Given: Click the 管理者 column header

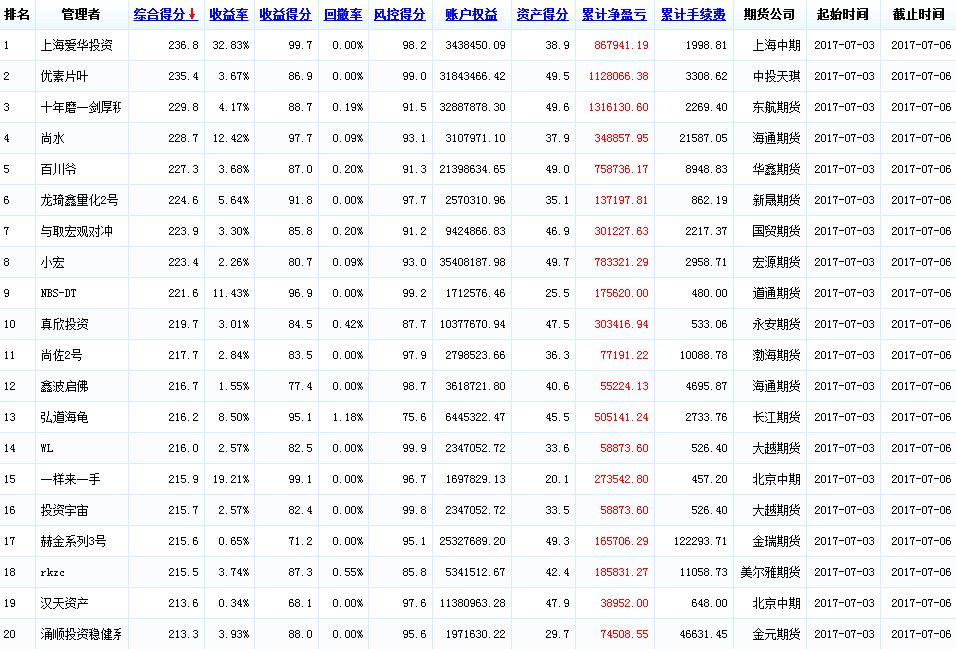Looking at the screenshot, I should [80, 15].
